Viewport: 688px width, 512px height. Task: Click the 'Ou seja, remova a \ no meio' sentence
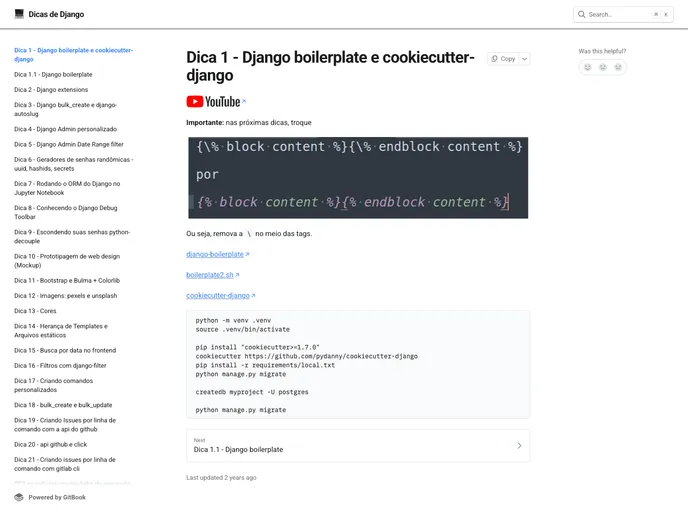pyautogui.click(x=249, y=234)
